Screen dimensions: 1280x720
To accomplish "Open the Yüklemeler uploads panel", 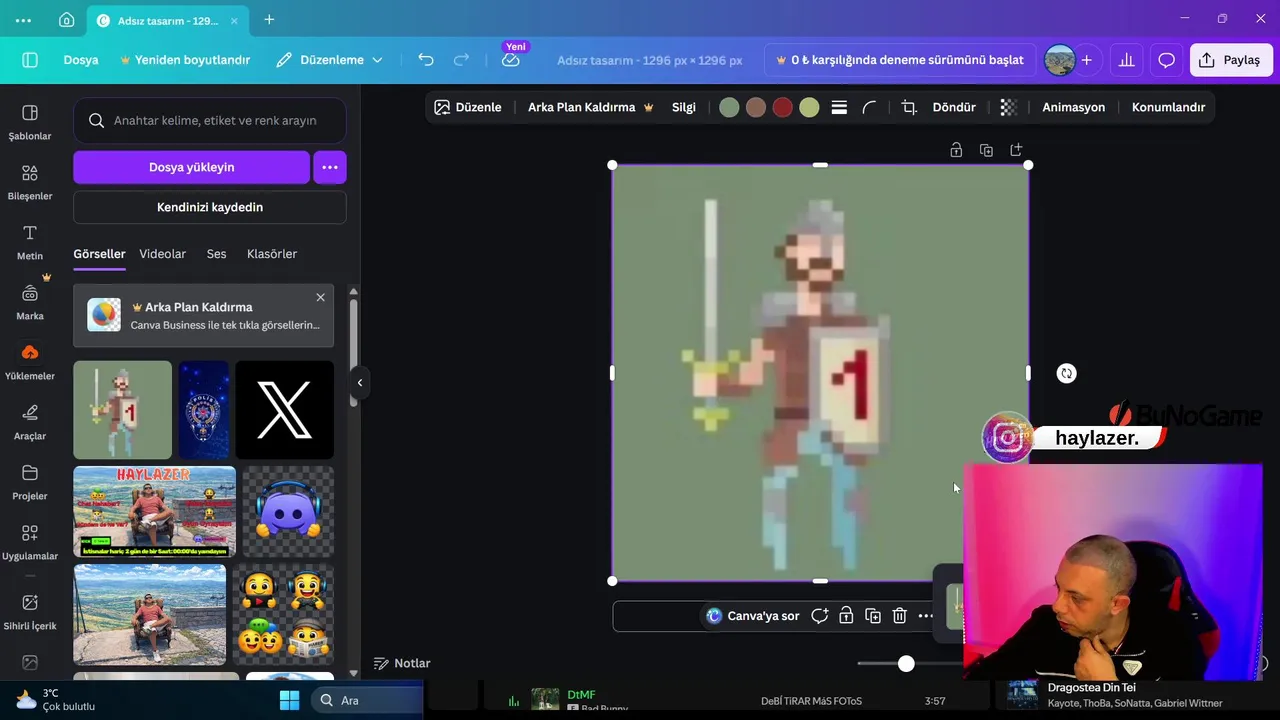I will (30, 362).
